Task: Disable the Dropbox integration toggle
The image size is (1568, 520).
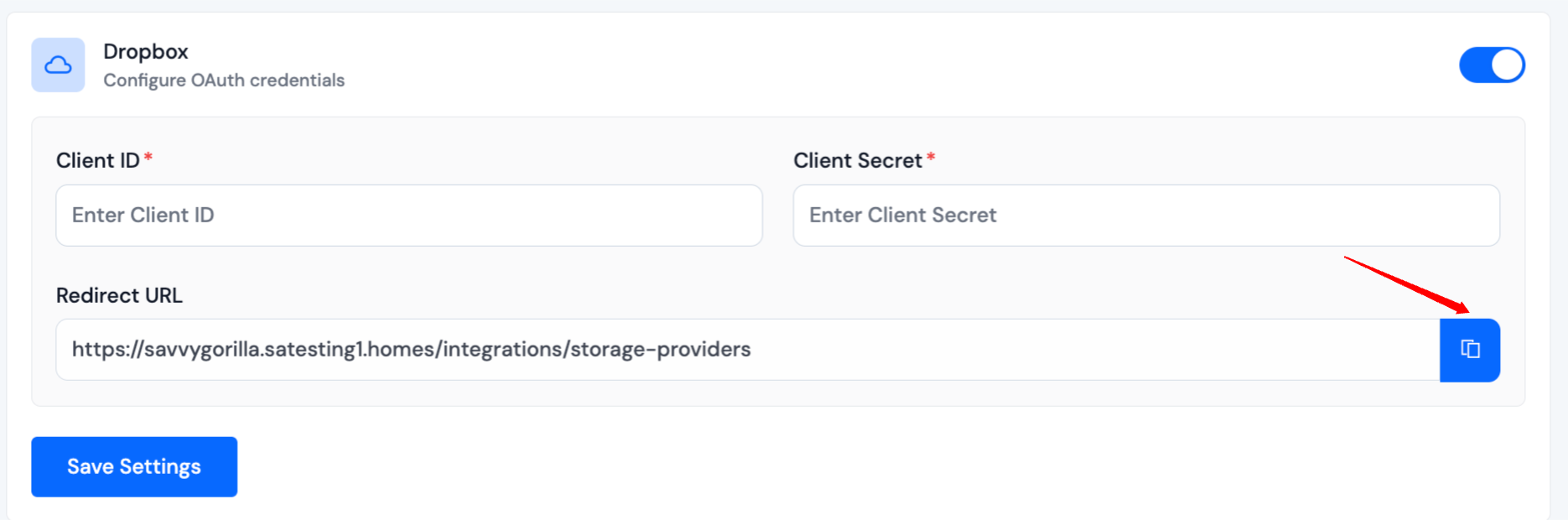Action: tap(1492, 65)
